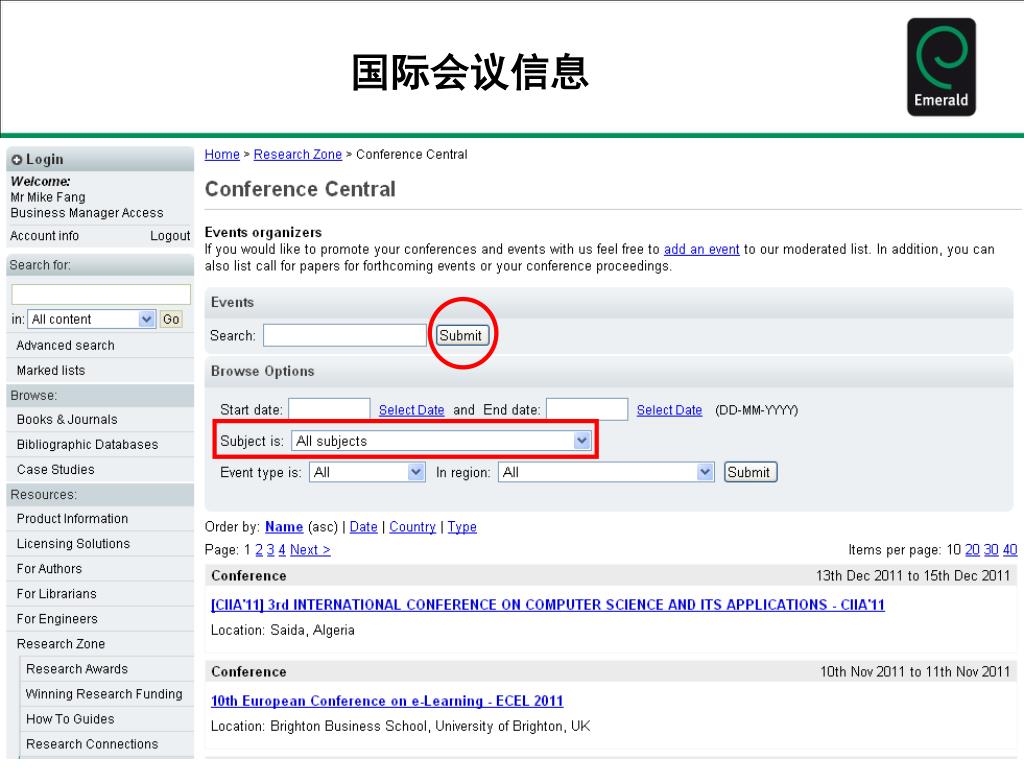Follow the add an event link
Viewport: 1024px width, 768px height.
pos(701,249)
